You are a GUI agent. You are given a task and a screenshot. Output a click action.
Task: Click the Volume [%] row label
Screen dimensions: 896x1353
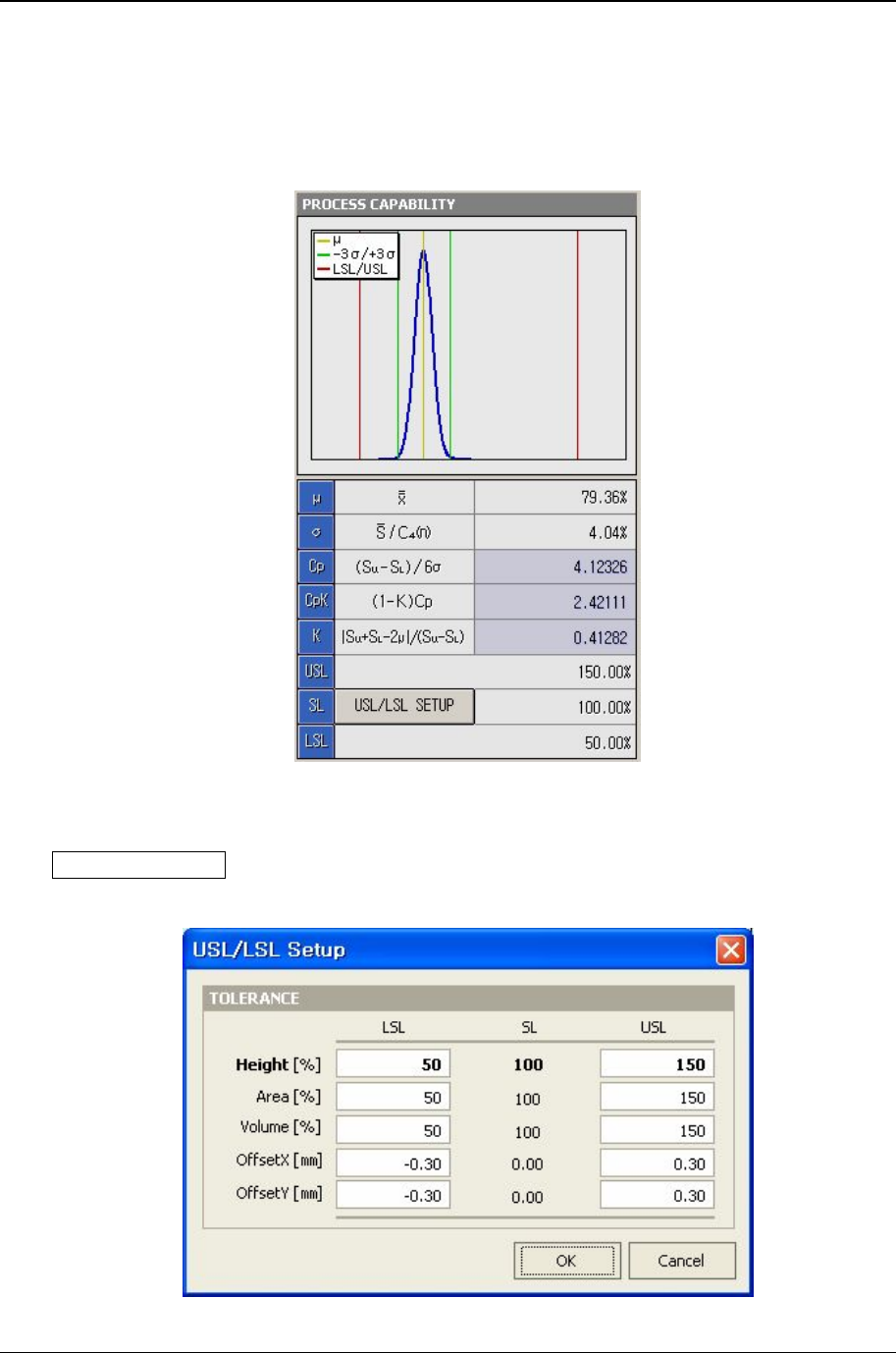(281, 1127)
